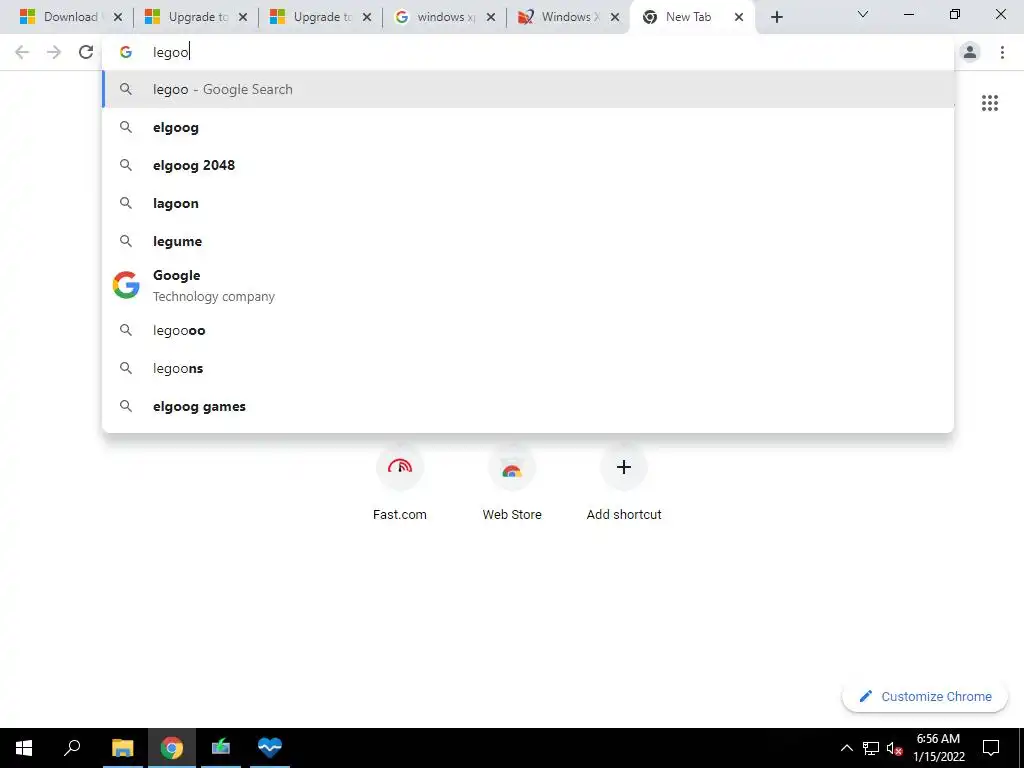1024x768 pixels.
Task: Click the Google G icon in the address bar
Action: (x=126, y=52)
